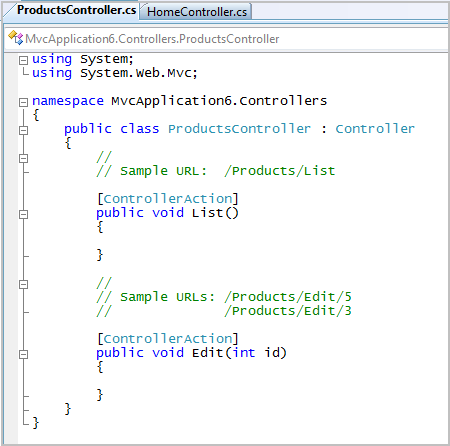450x446 pixels.
Task: Collapse the Edit(int id) method body
Action: click(23, 354)
